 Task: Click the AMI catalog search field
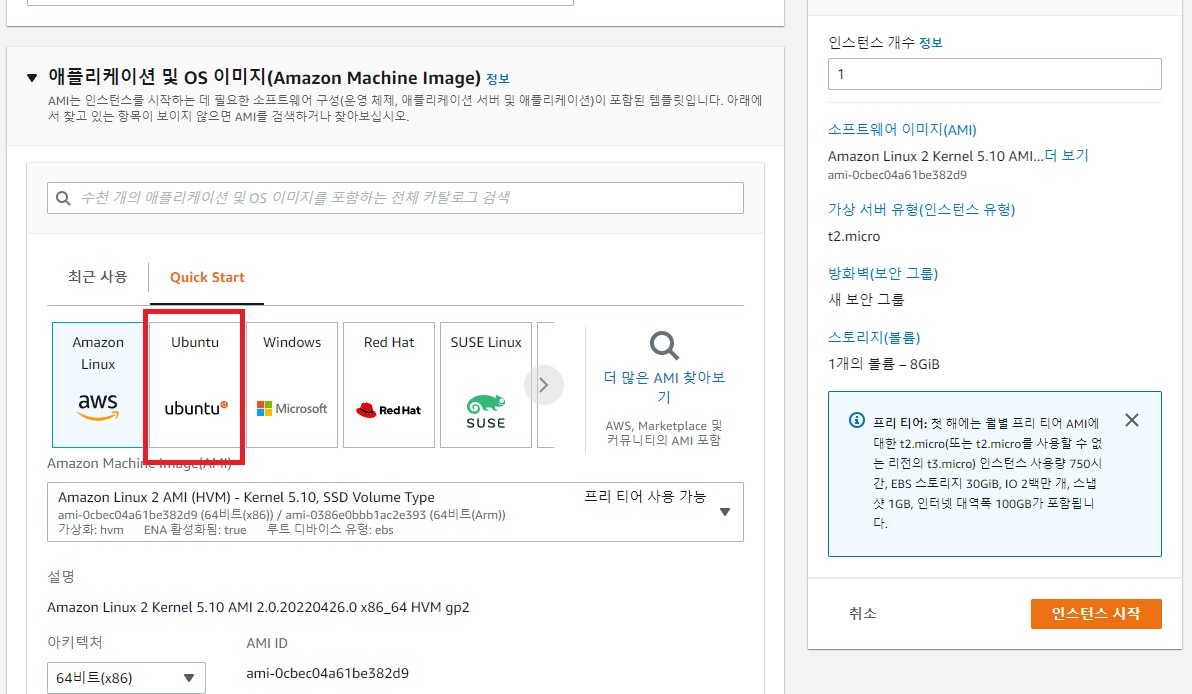click(x=395, y=198)
